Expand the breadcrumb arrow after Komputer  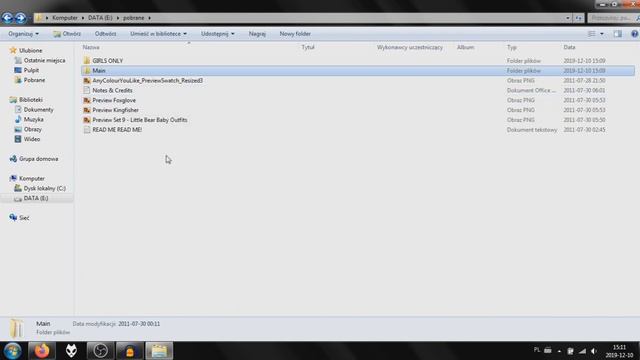(83, 18)
